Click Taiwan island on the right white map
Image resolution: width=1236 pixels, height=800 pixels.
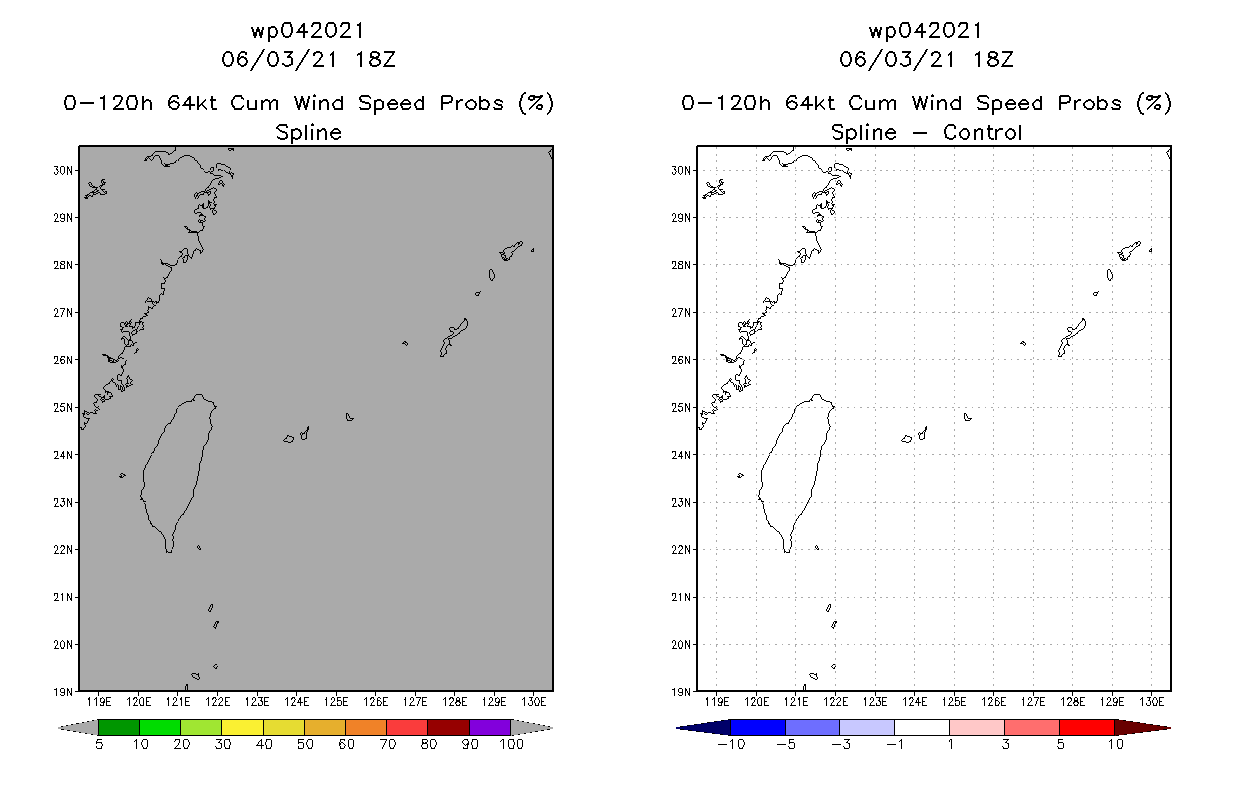click(796, 470)
